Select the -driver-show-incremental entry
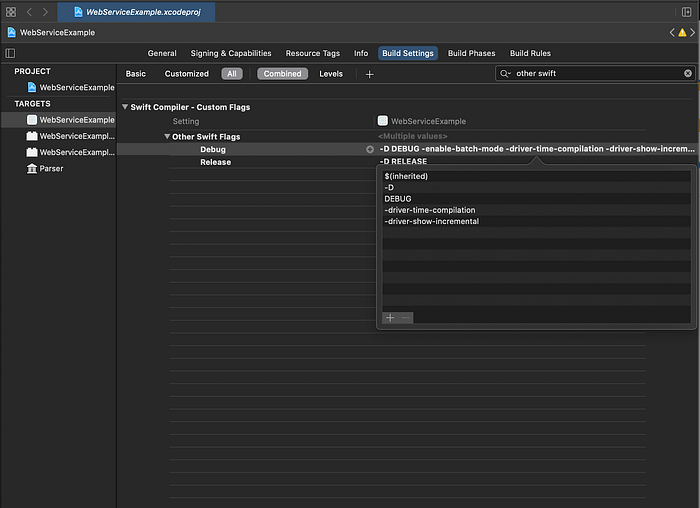The height and width of the screenshot is (508, 700). 536,221
